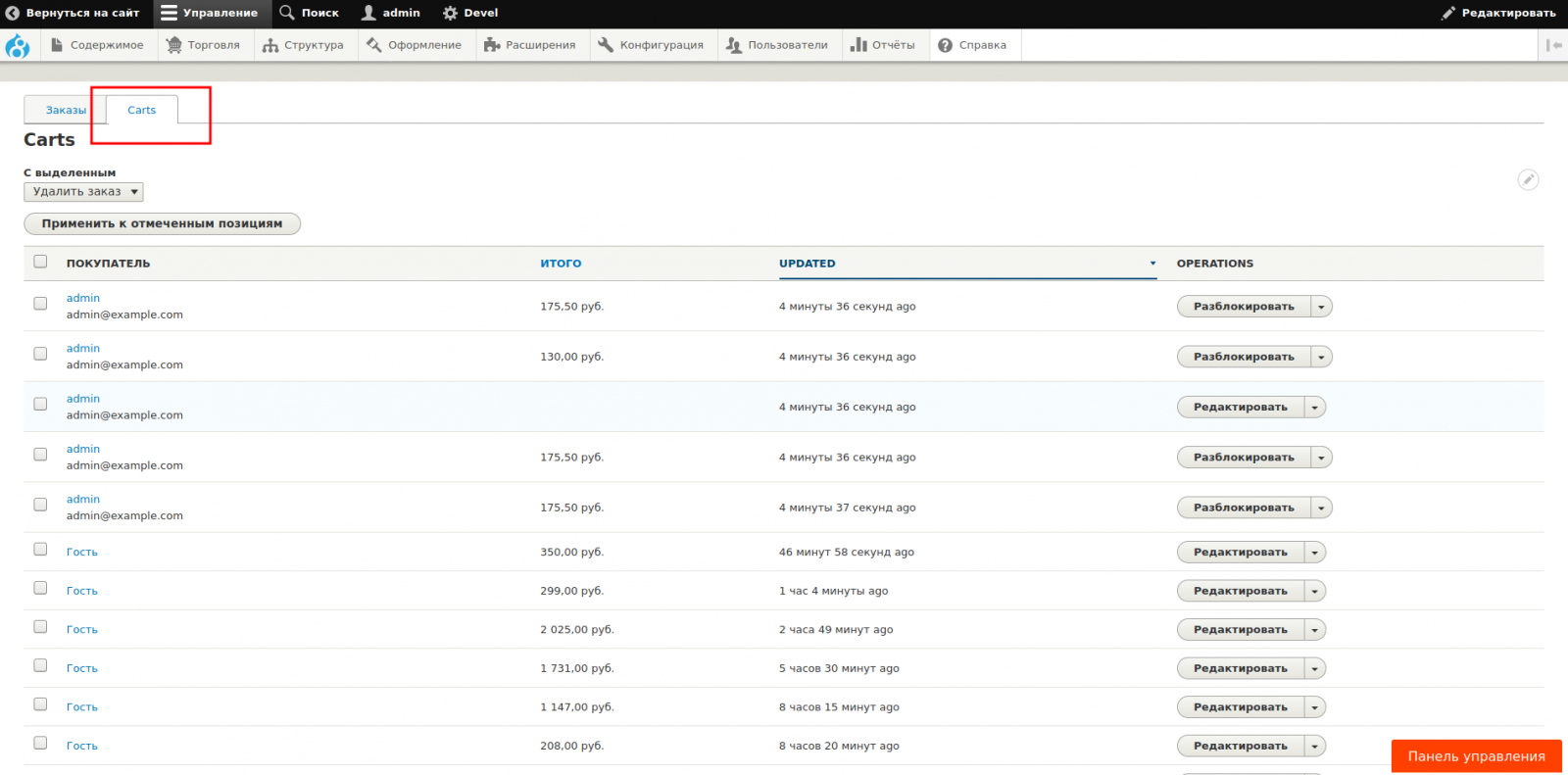The width and height of the screenshot is (1568, 775).
Task: Click Вернуться на сайт back arrow
Action: (73, 13)
